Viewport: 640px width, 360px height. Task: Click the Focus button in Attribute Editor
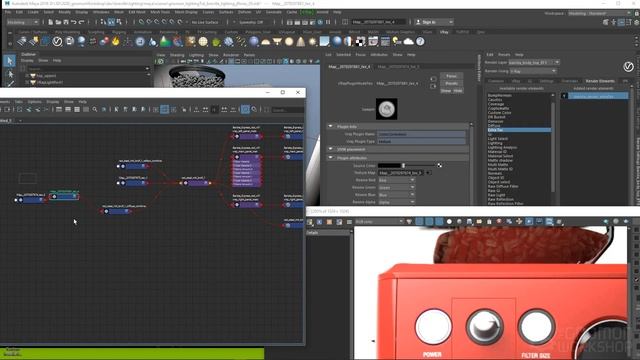pyautogui.click(x=451, y=76)
